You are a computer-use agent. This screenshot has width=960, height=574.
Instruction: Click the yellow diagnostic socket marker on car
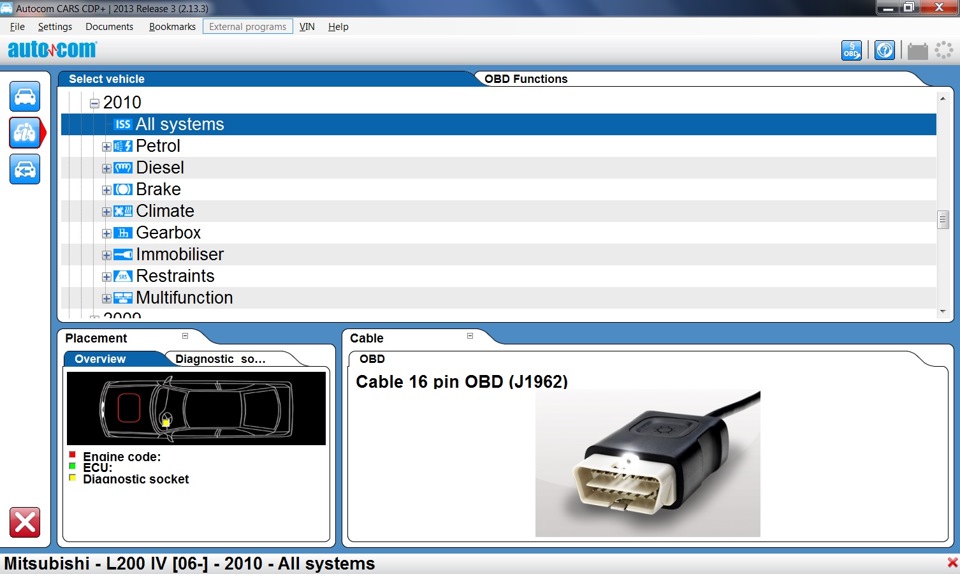tap(166, 423)
